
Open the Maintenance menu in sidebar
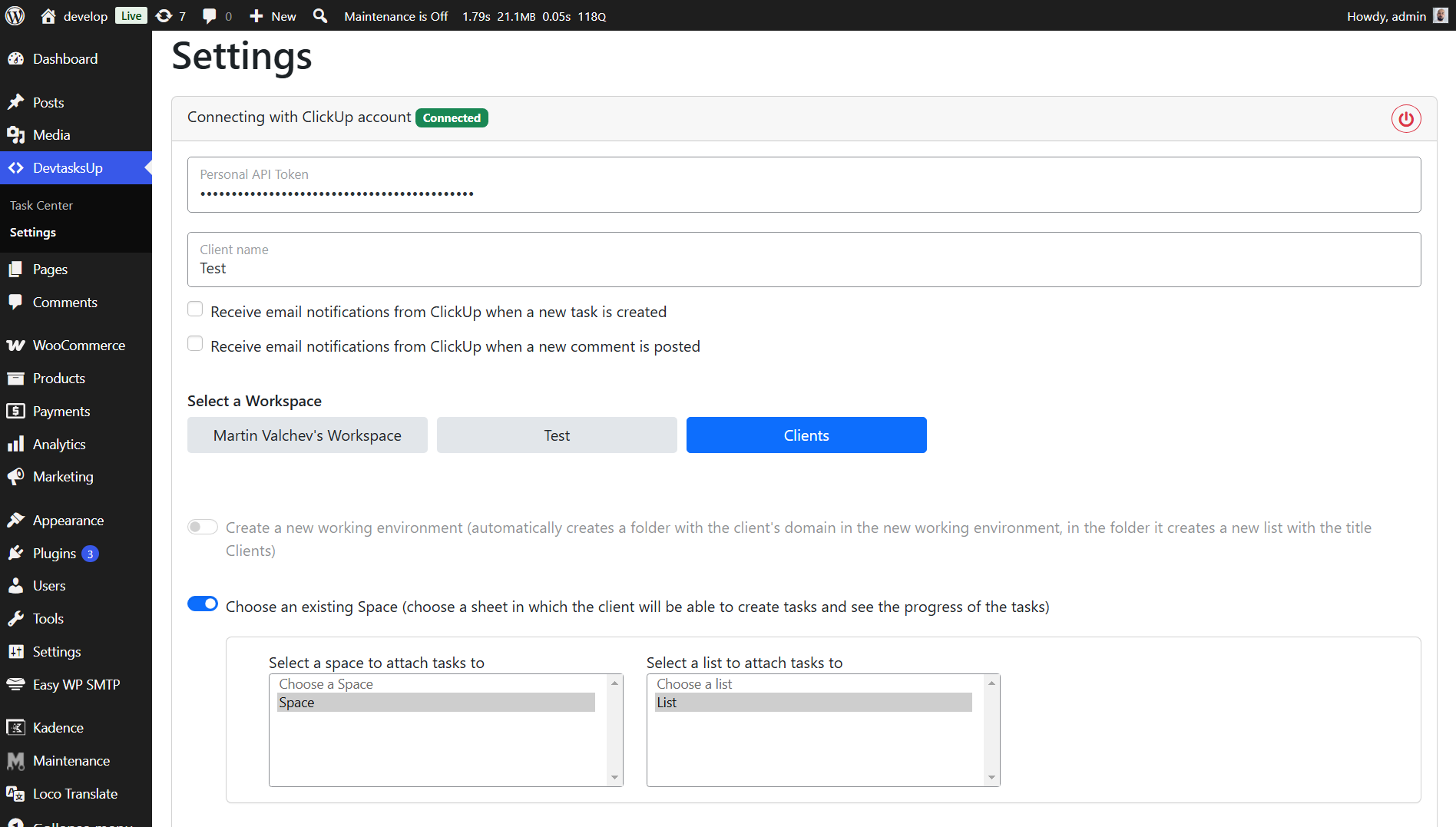[76, 760]
